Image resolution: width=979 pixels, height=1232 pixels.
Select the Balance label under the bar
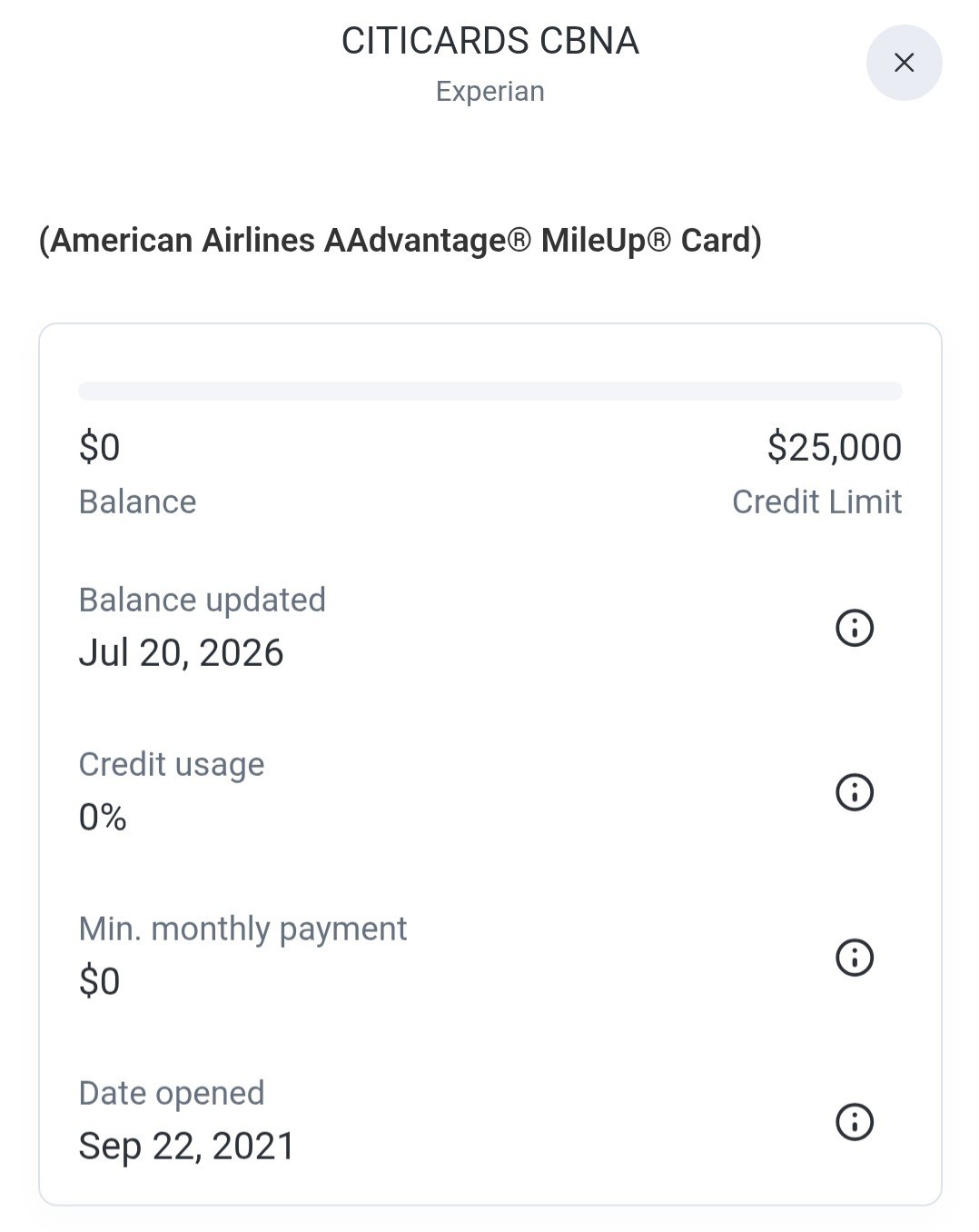(x=137, y=502)
